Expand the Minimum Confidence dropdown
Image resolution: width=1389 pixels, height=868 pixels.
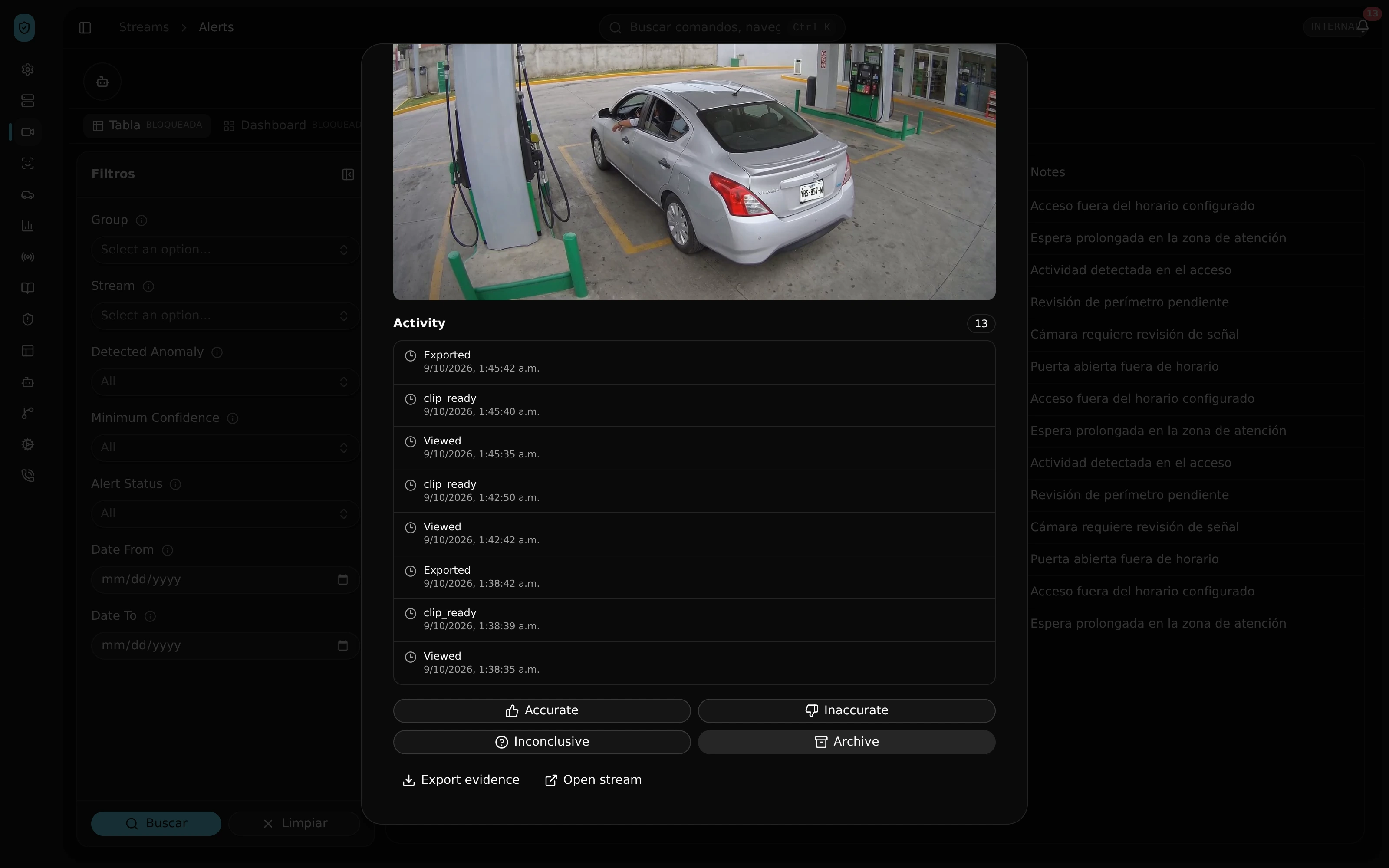226,448
